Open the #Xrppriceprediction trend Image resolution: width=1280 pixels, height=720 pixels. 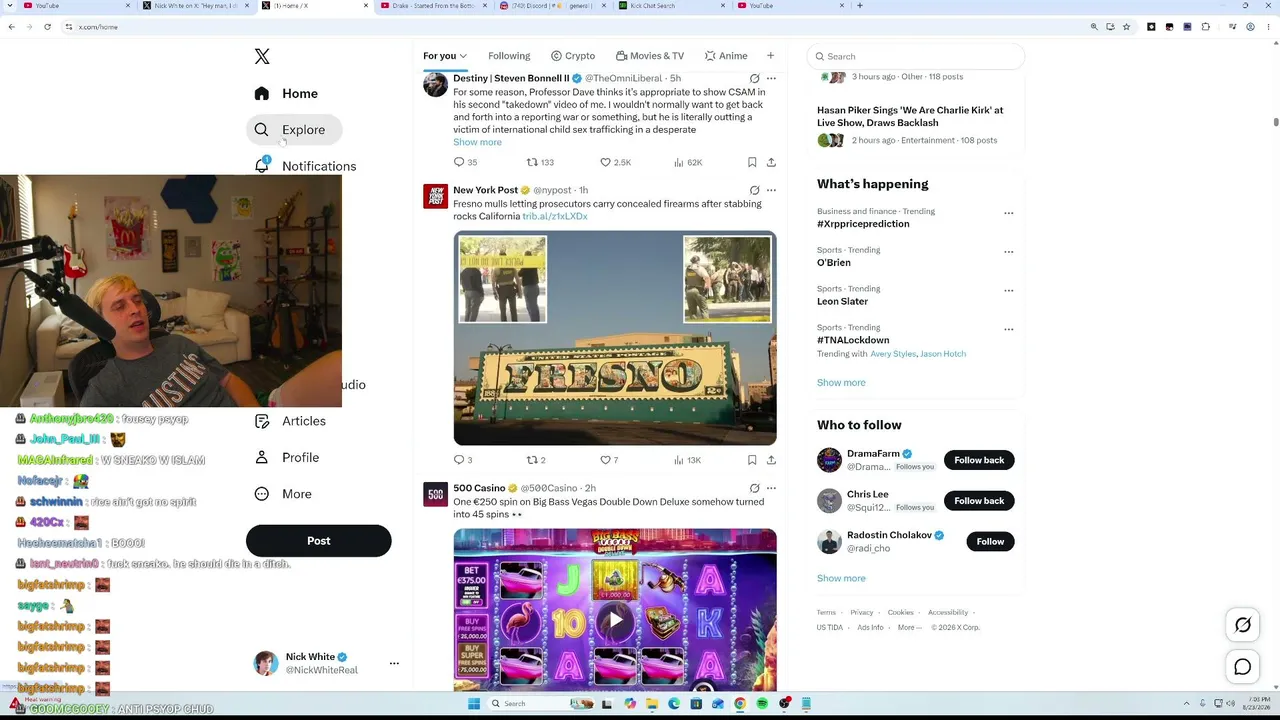863,224
